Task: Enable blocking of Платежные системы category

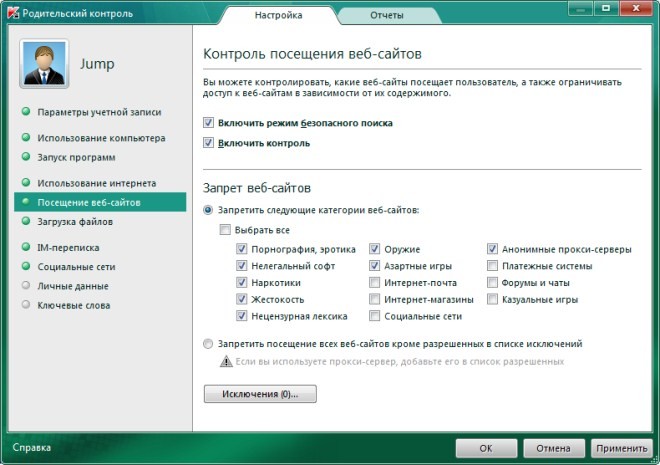Action: (x=493, y=266)
